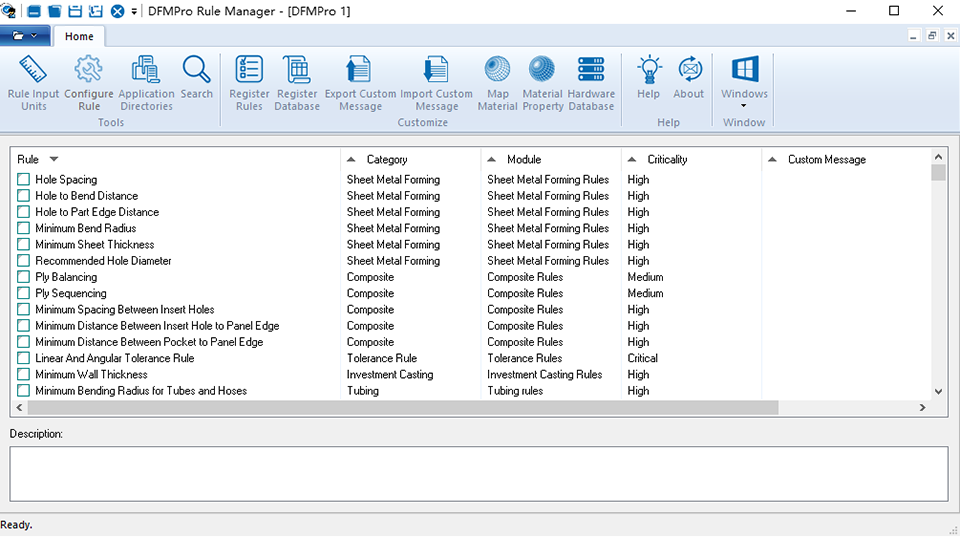The height and width of the screenshot is (537, 960).
Task: Open Application Directories settings
Action: pos(146,83)
